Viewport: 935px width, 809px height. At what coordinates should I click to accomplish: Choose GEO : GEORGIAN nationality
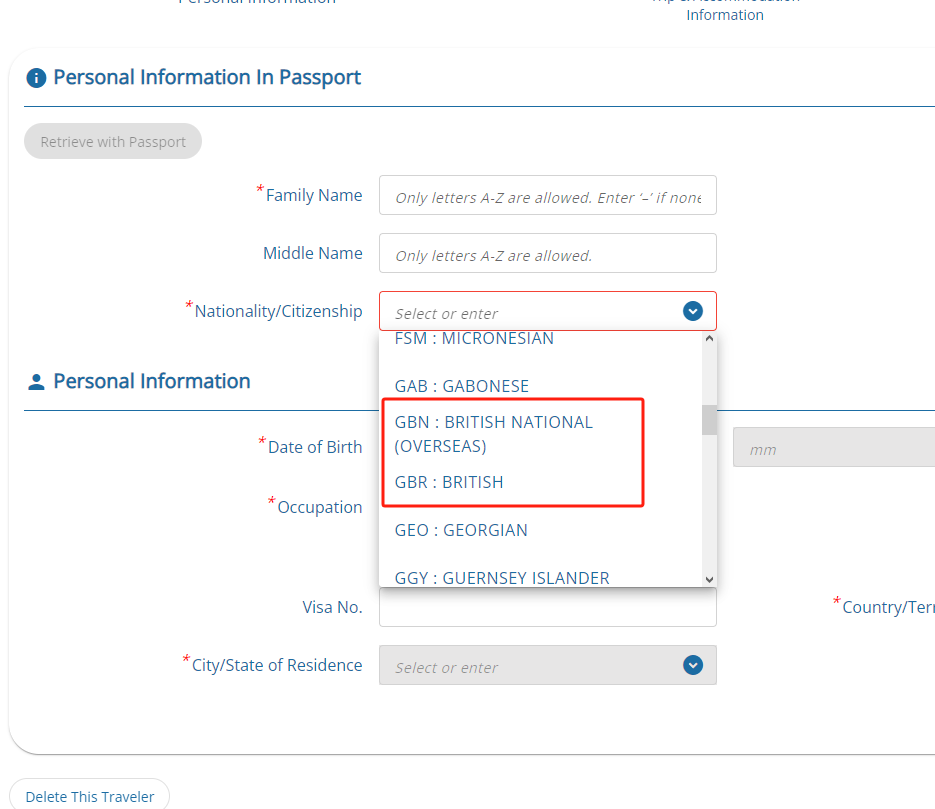click(461, 531)
